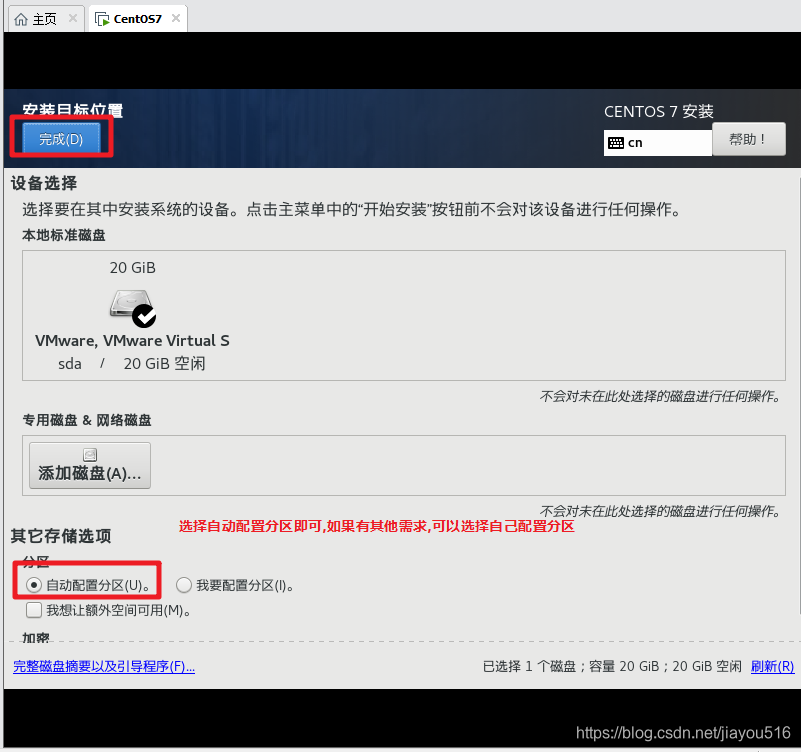Switch to the CentOS7 VM tab
This screenshot has height=752, width=801.
pyautogui.click(x=137, y=19)
